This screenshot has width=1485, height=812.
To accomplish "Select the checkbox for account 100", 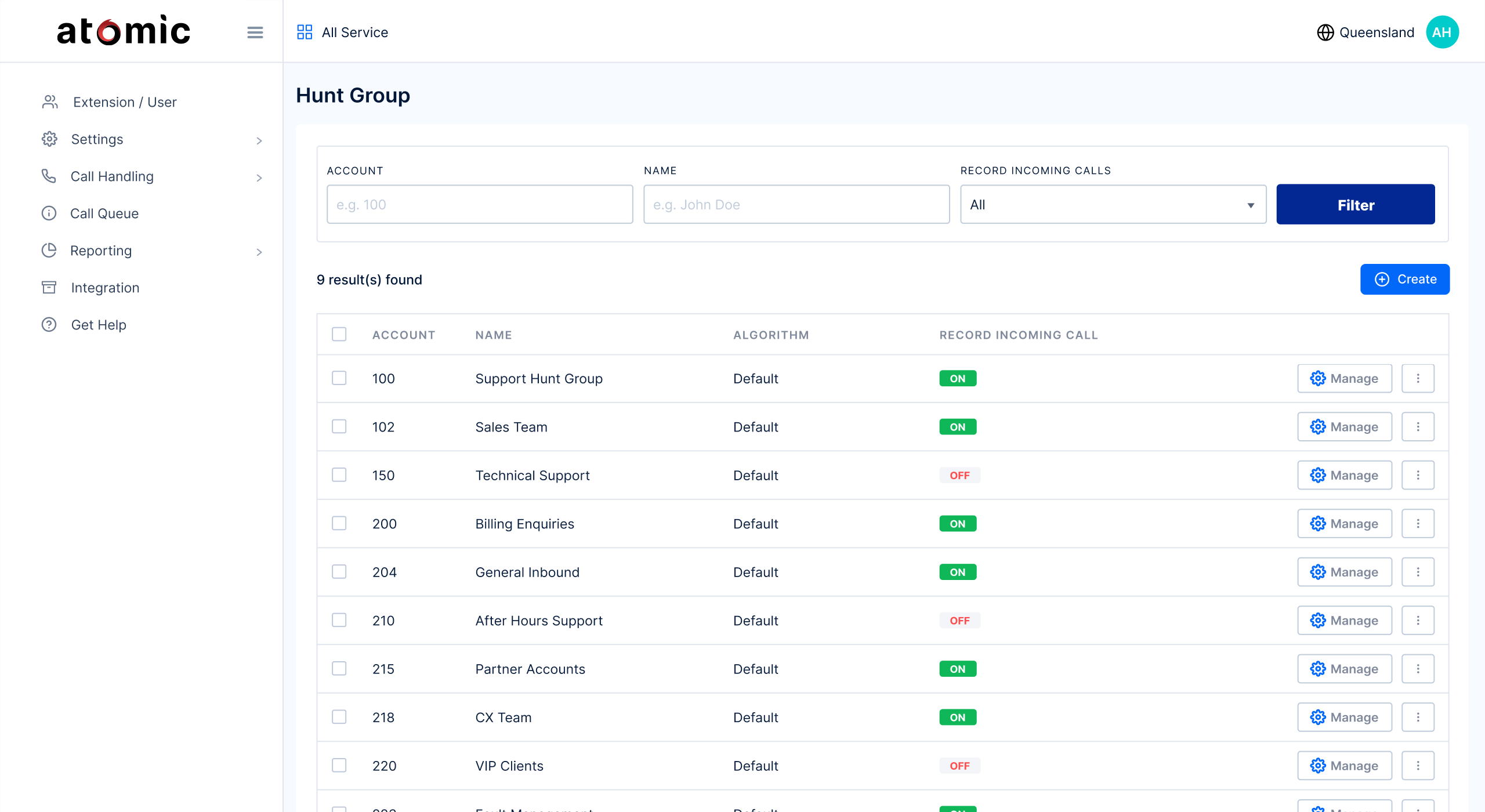I will coord(339,378).
